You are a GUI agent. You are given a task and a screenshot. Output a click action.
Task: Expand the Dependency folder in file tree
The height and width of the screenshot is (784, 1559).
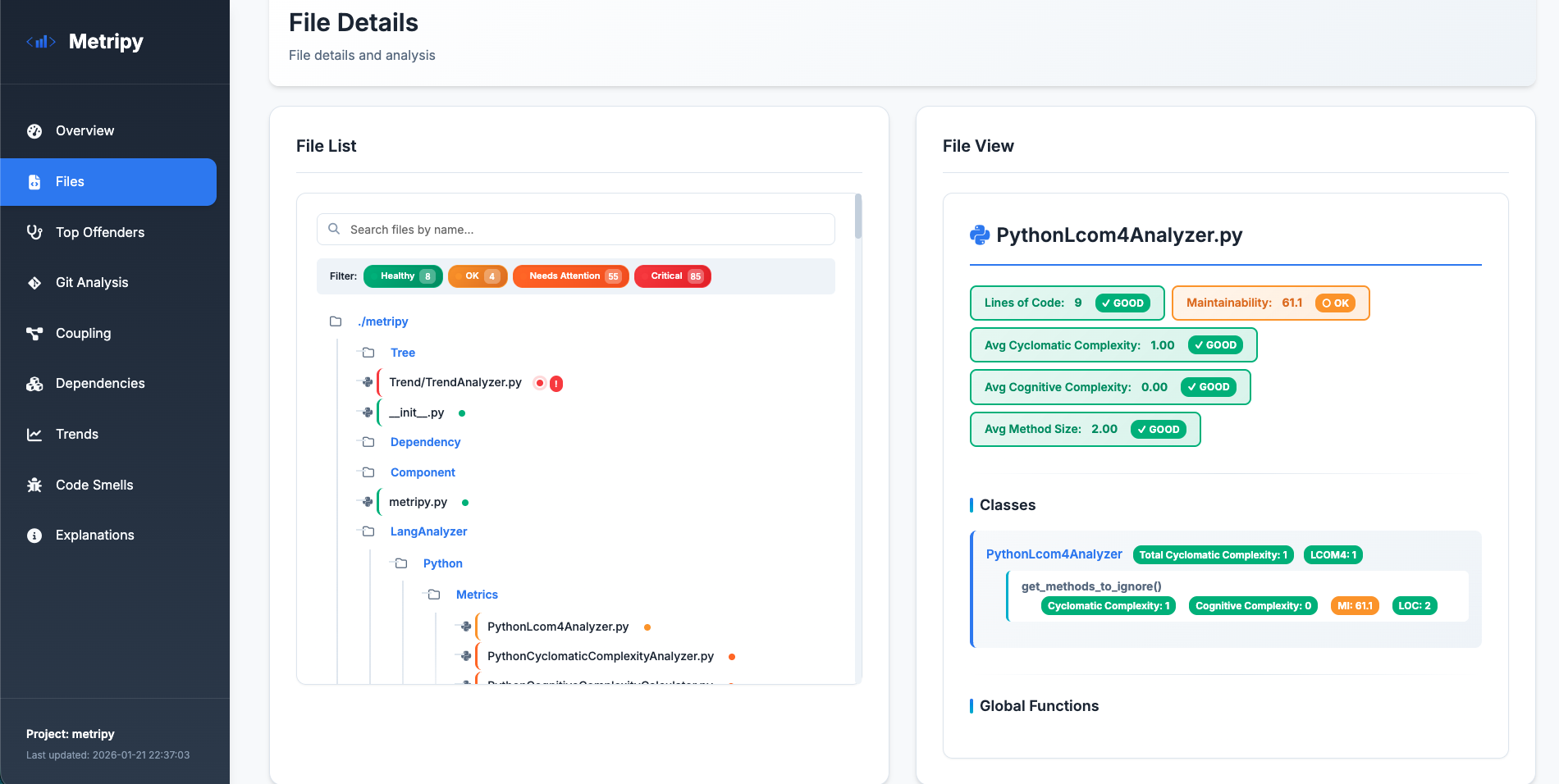425,442
